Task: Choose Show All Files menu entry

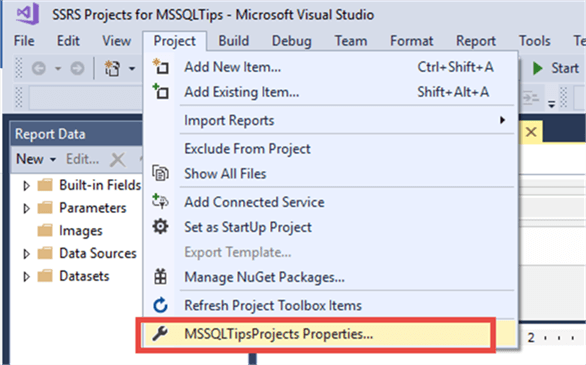Action: [330, 174]
